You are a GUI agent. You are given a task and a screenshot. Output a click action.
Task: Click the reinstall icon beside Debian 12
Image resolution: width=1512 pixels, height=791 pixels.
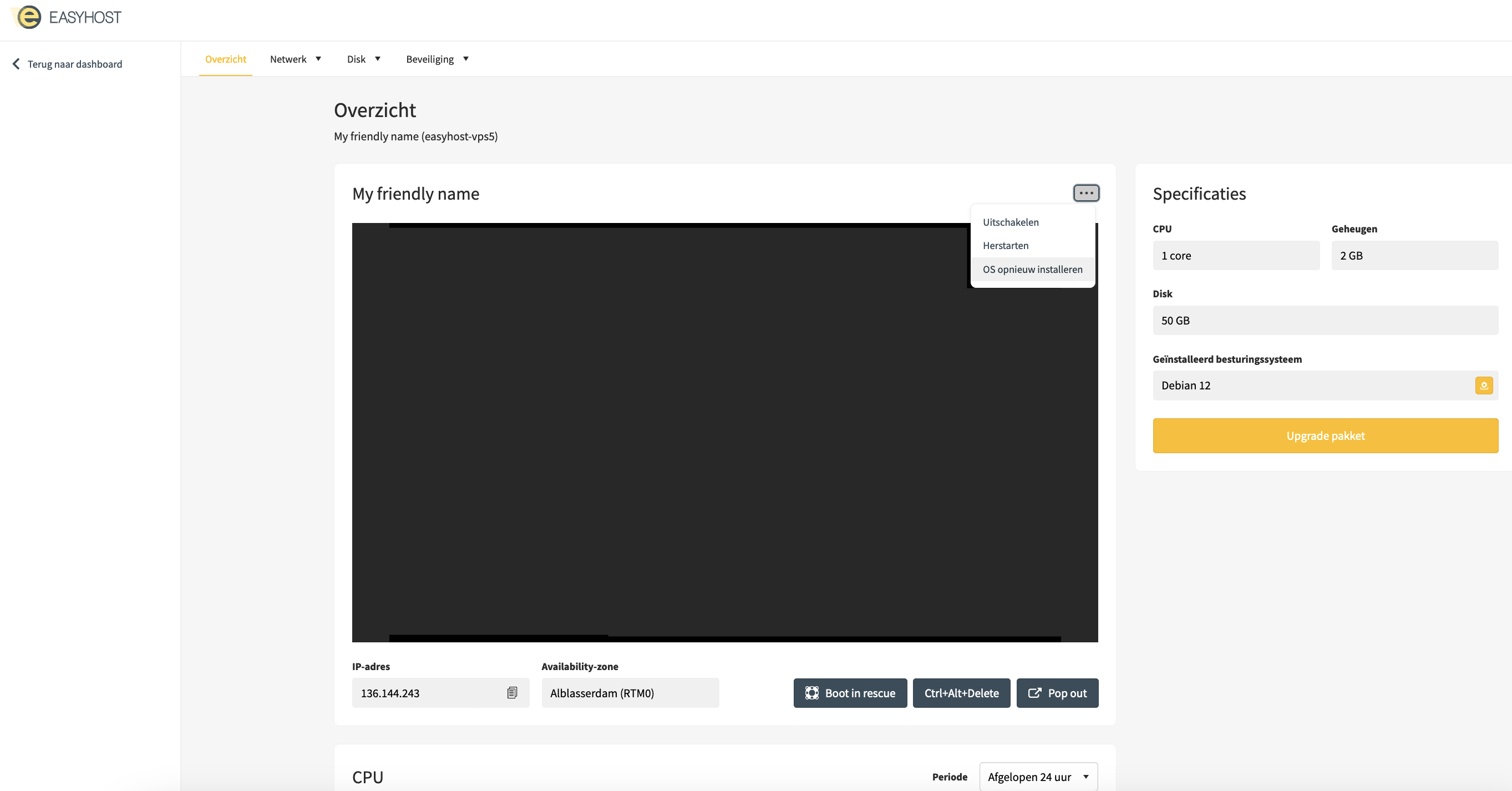[x=1483, y=386]
